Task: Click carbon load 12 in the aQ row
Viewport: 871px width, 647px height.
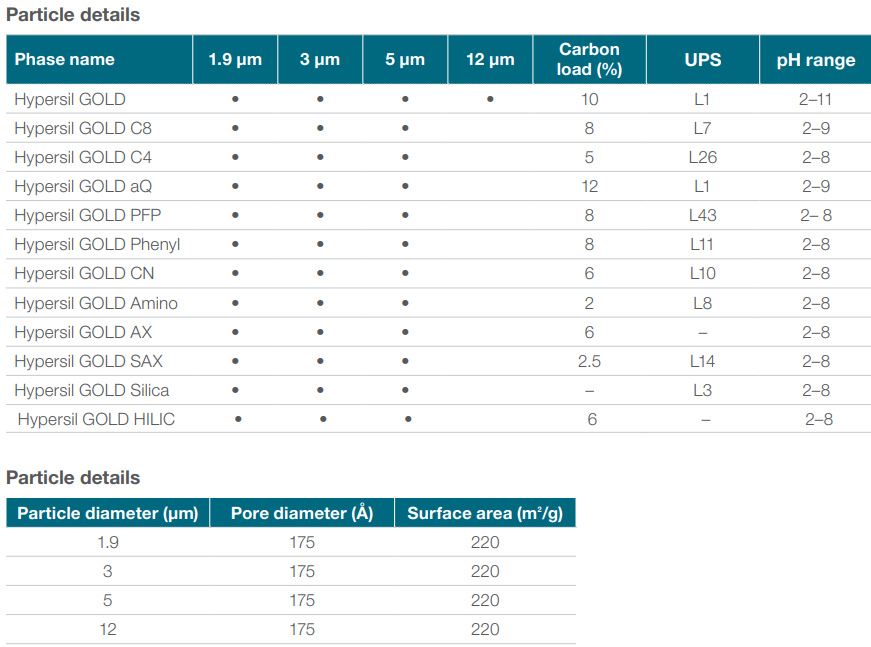Action: (x=589, y=186)
